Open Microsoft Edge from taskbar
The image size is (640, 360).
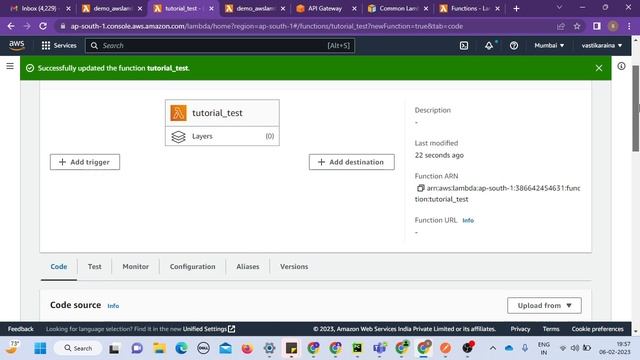pos(181,348)
